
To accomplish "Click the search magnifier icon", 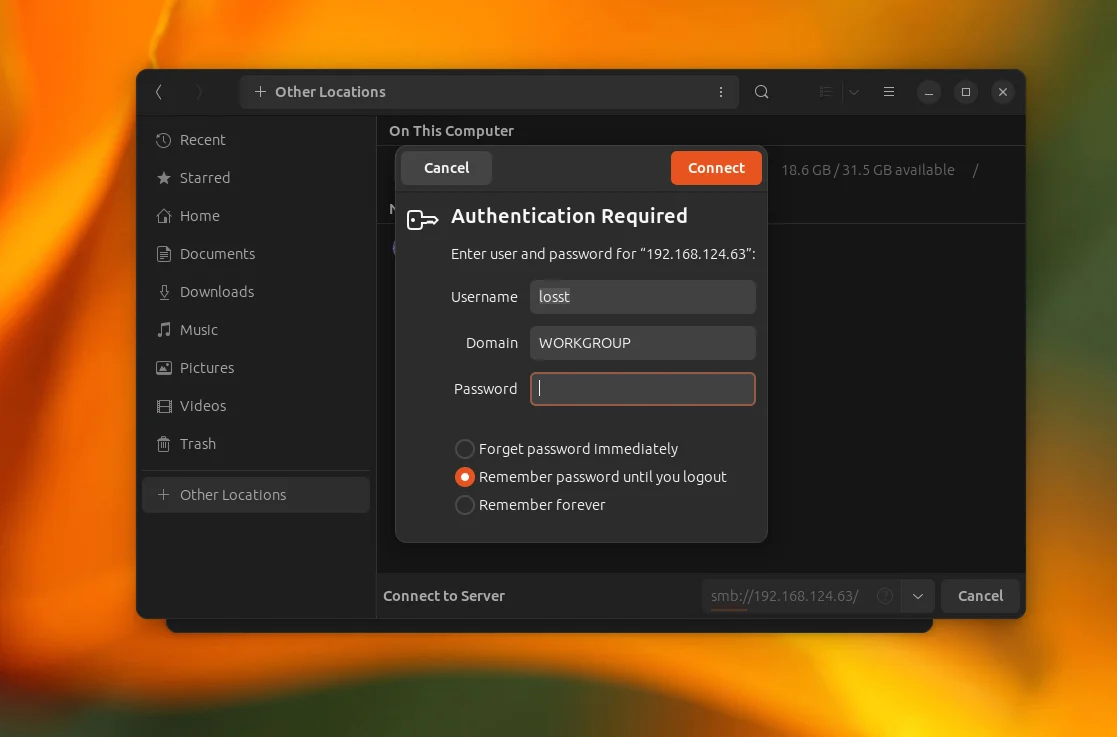I will (x=761, y=92).
